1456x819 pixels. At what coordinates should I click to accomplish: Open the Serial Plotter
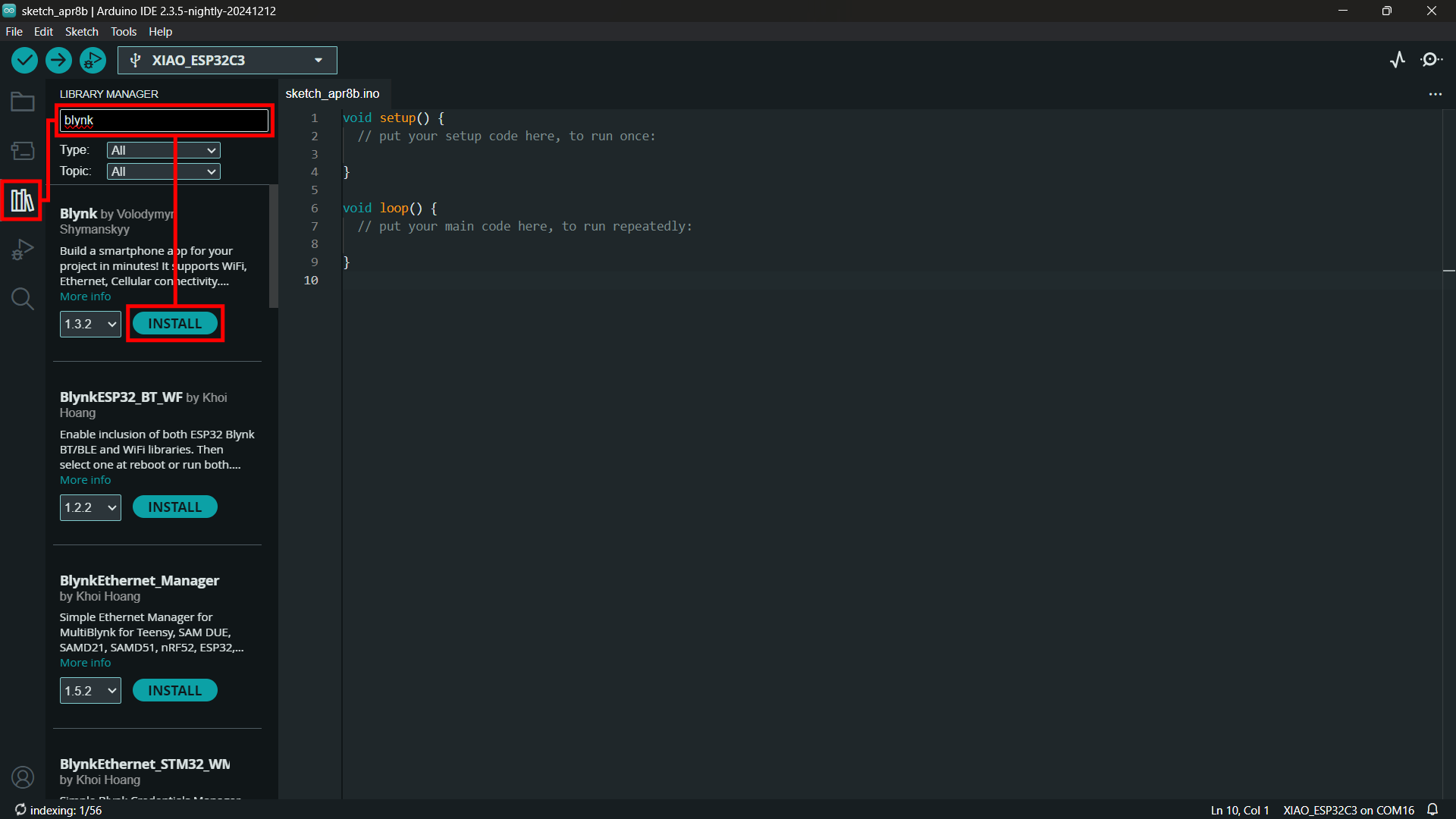click(1398, 60)
